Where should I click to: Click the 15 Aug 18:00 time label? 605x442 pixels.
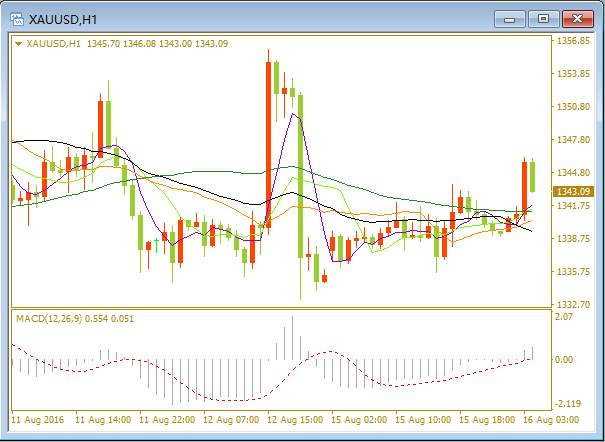pos(487,420)
